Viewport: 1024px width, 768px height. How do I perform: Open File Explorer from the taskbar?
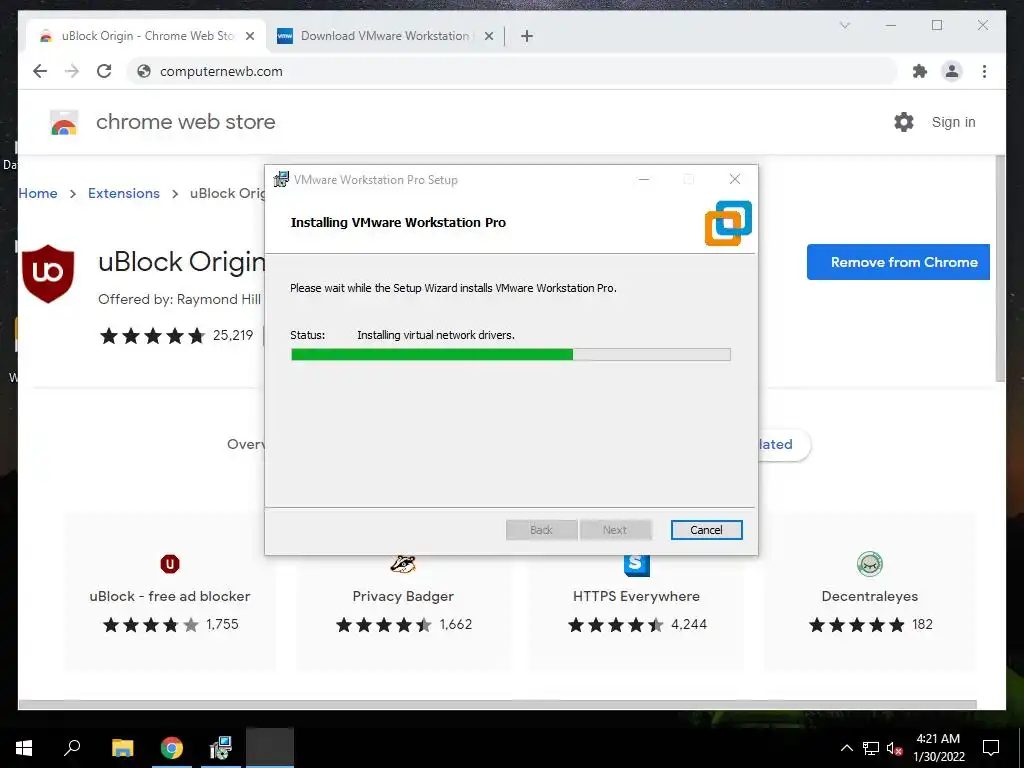(122, 748)
